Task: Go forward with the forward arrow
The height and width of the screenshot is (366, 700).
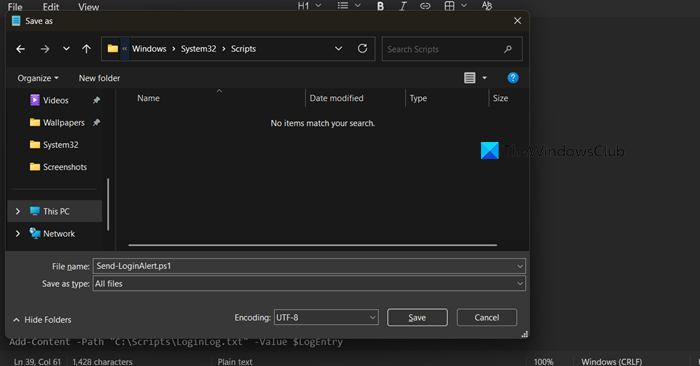Action: tap(45, 49)
